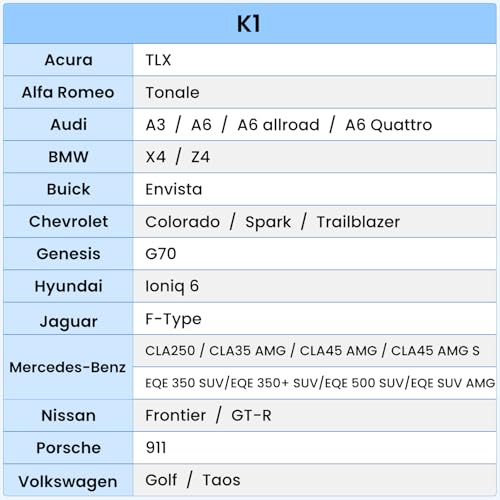The image size is (500, 500).
Task: Select the Chevrolet Trailblazer model
Action: pos(358,222)
